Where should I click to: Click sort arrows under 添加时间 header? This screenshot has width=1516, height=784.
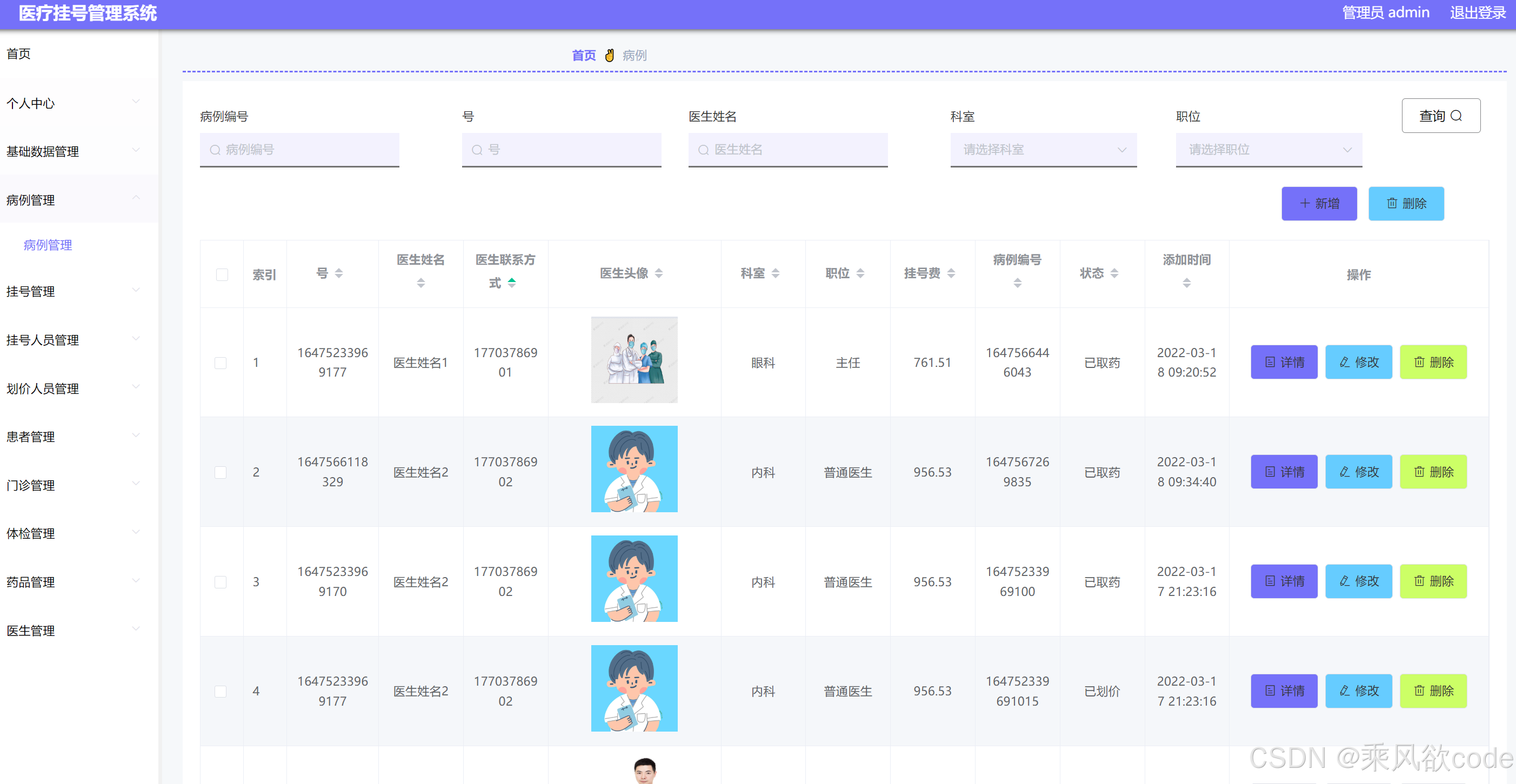(1186, 284)
